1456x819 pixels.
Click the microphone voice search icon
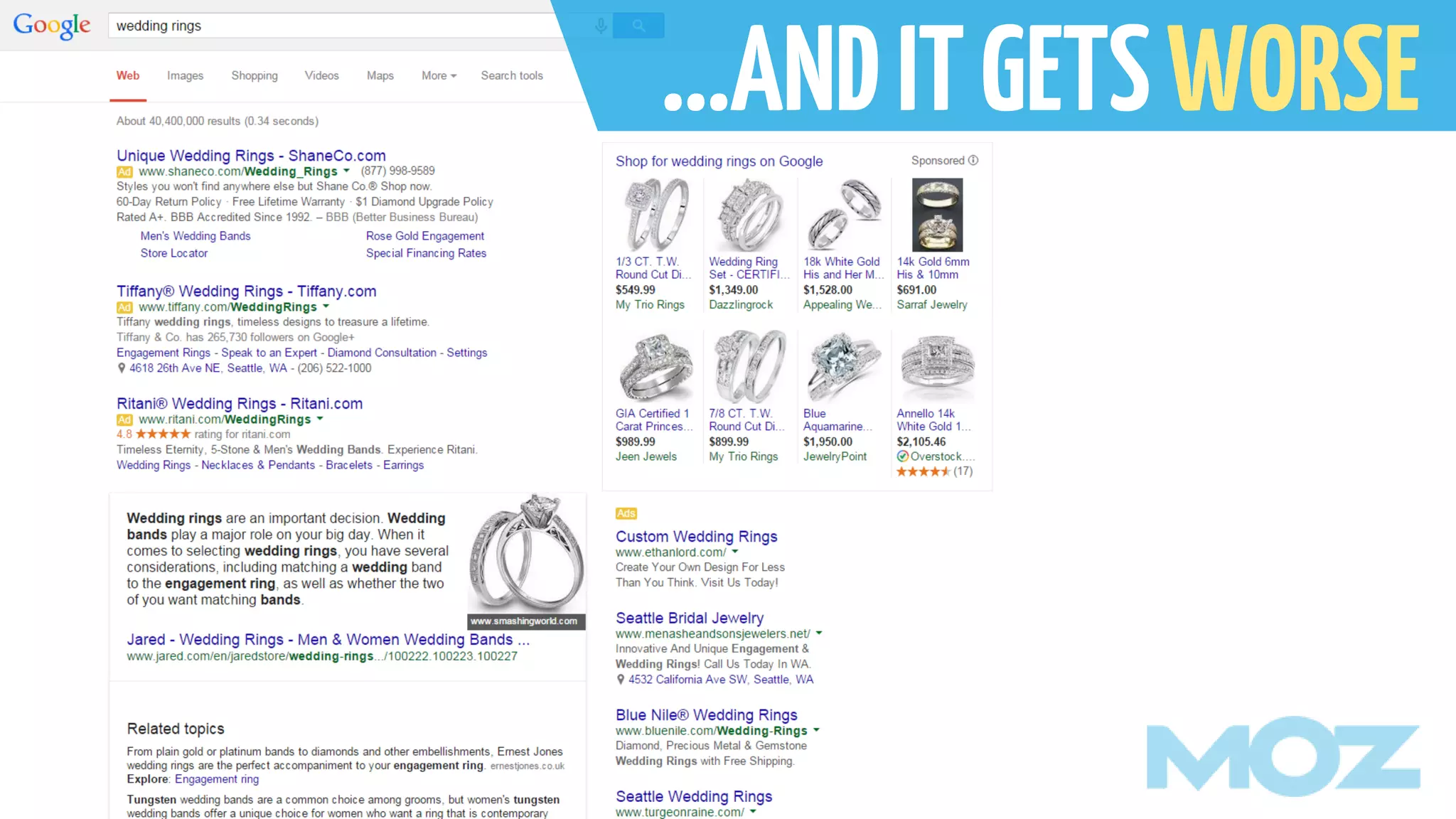pyautogui.click(x=601, y=26)
